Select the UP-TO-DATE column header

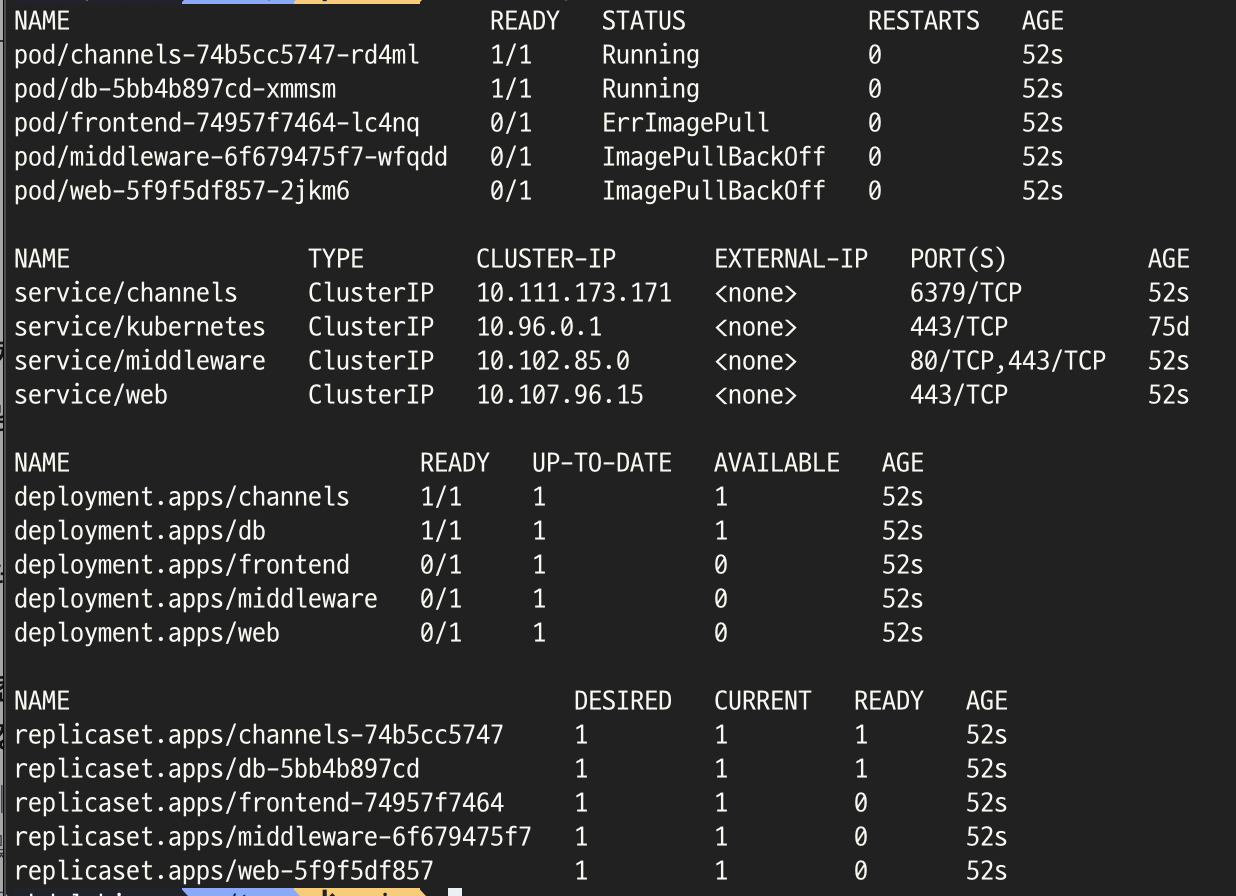(x=602, y=463)
